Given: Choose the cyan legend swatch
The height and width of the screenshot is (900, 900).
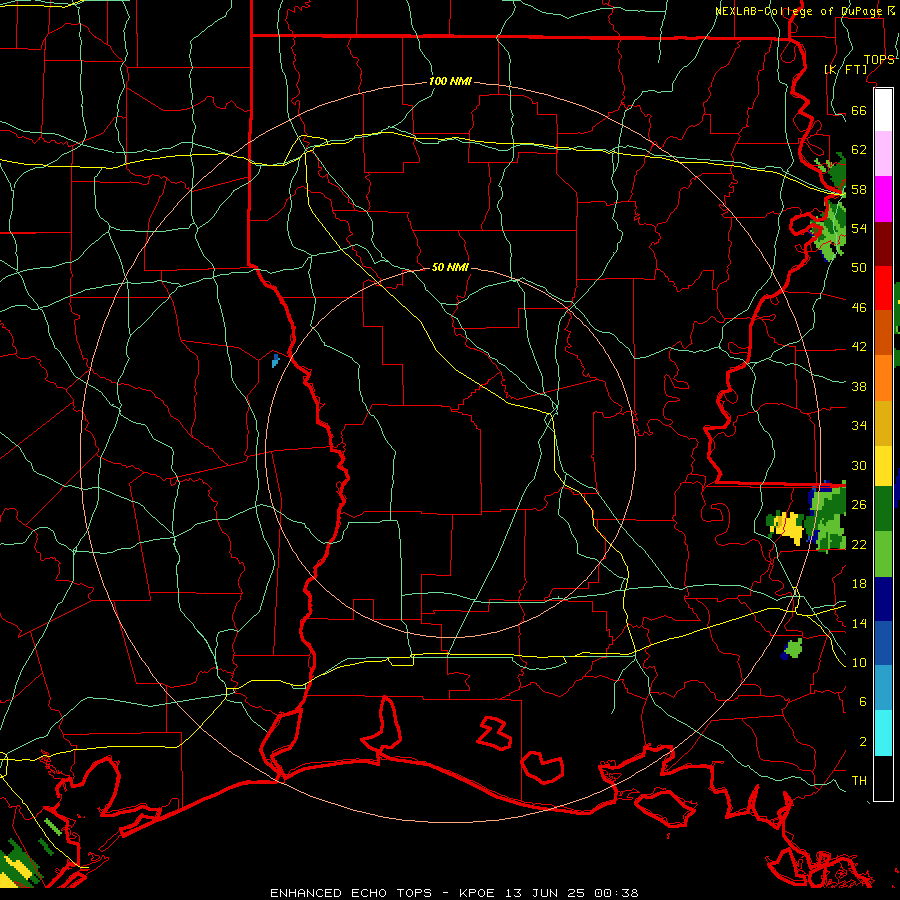Looking at the screenshot, I should (x=883, y=733).
